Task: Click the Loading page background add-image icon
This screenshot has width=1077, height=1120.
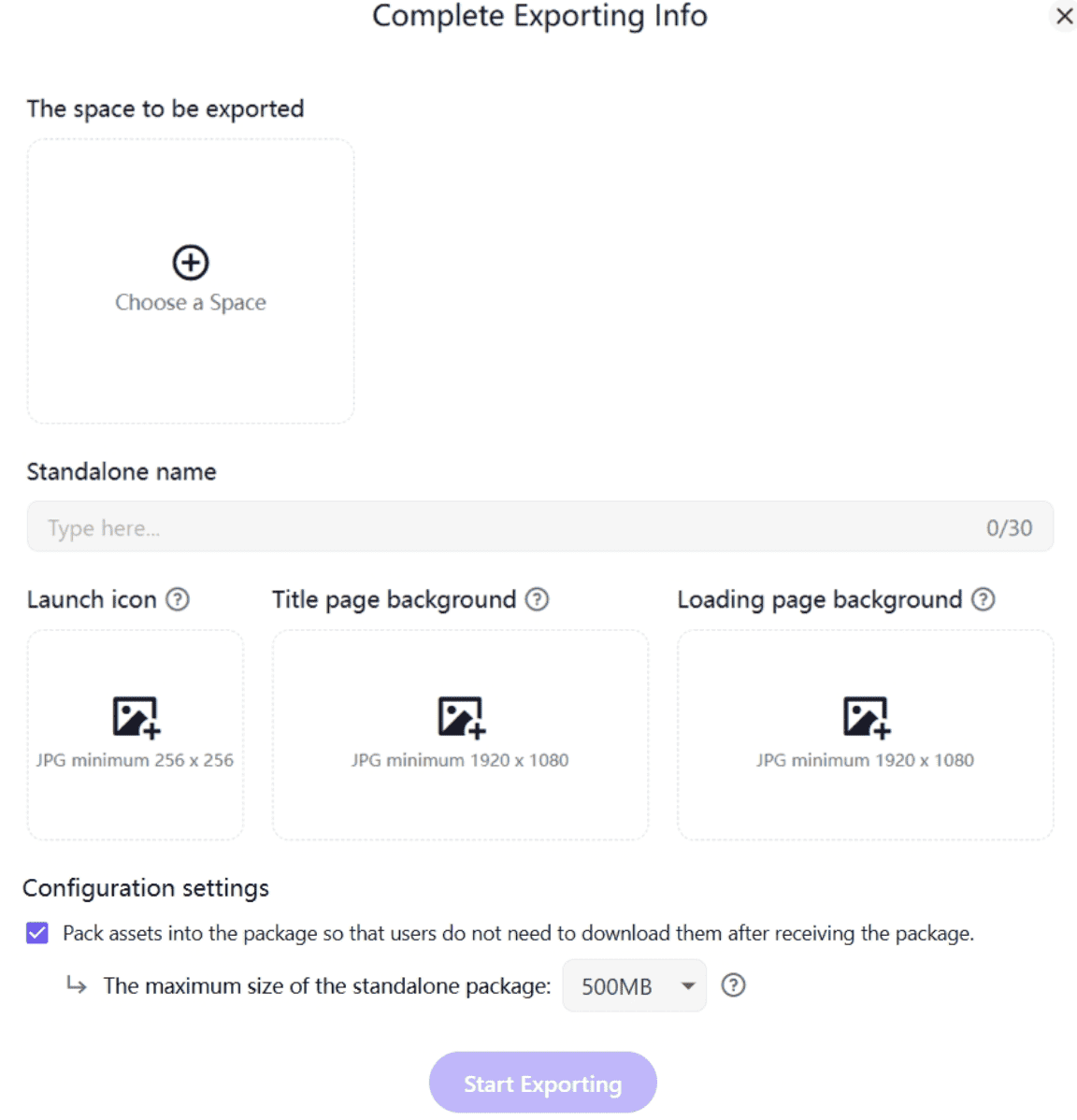Action: [x=864, y=715]
